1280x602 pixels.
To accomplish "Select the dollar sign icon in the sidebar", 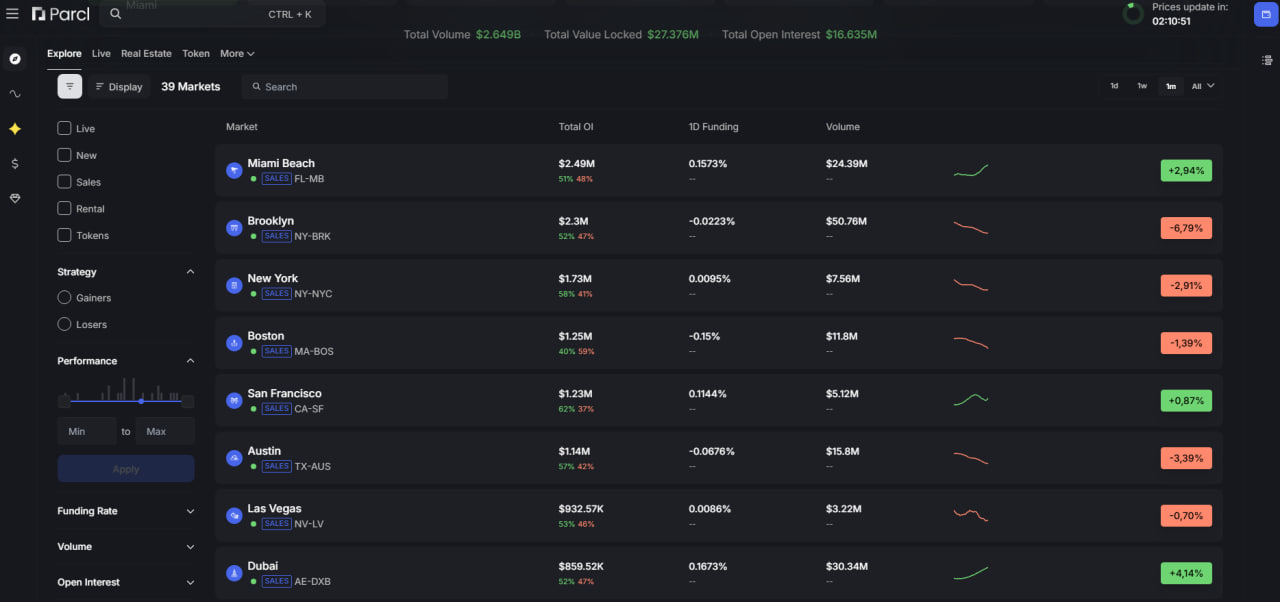I will pyautogui.click(x=14, y=163).
